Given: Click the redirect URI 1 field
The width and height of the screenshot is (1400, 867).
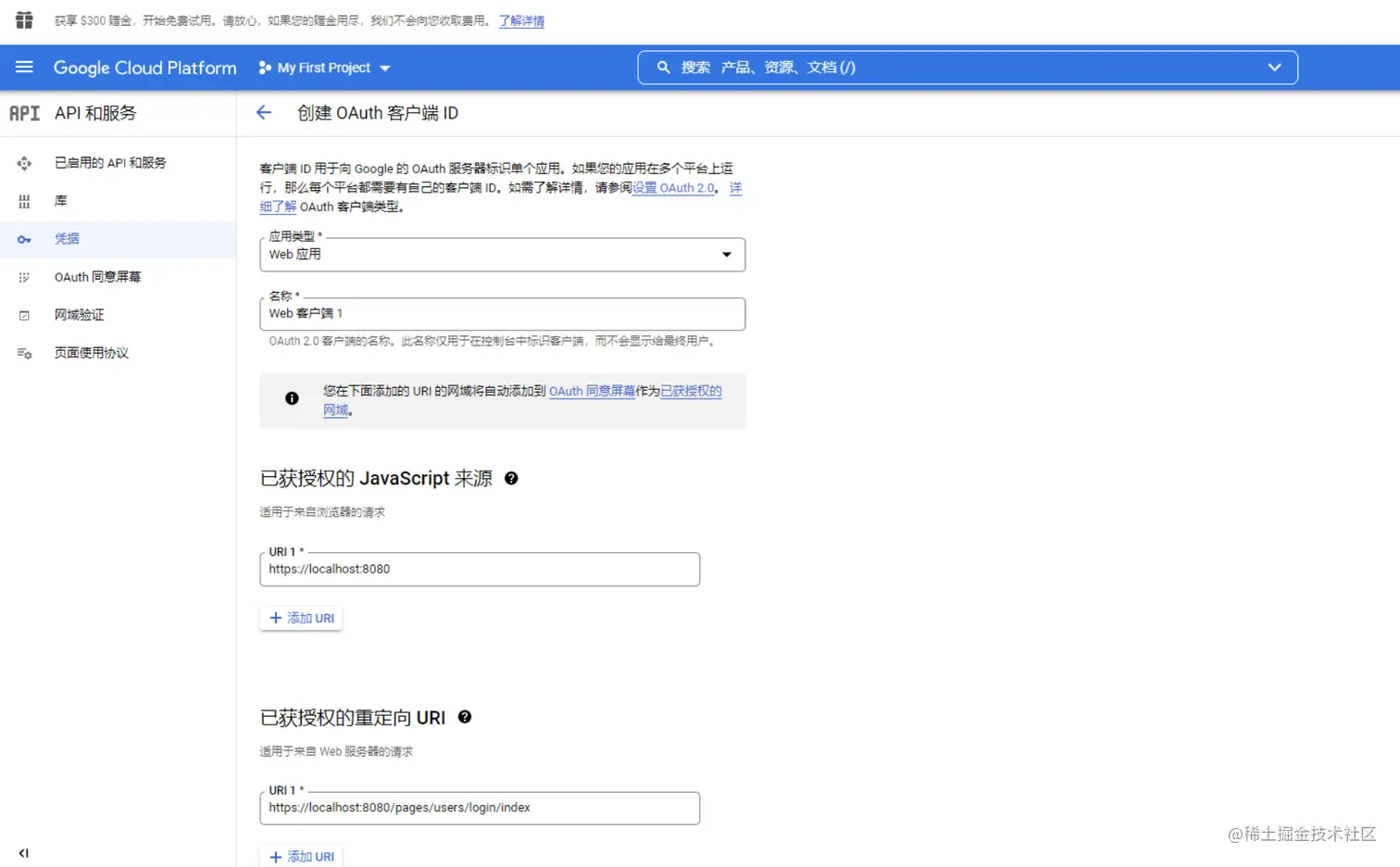Looking at the screenshot, I should coord(480,808).
